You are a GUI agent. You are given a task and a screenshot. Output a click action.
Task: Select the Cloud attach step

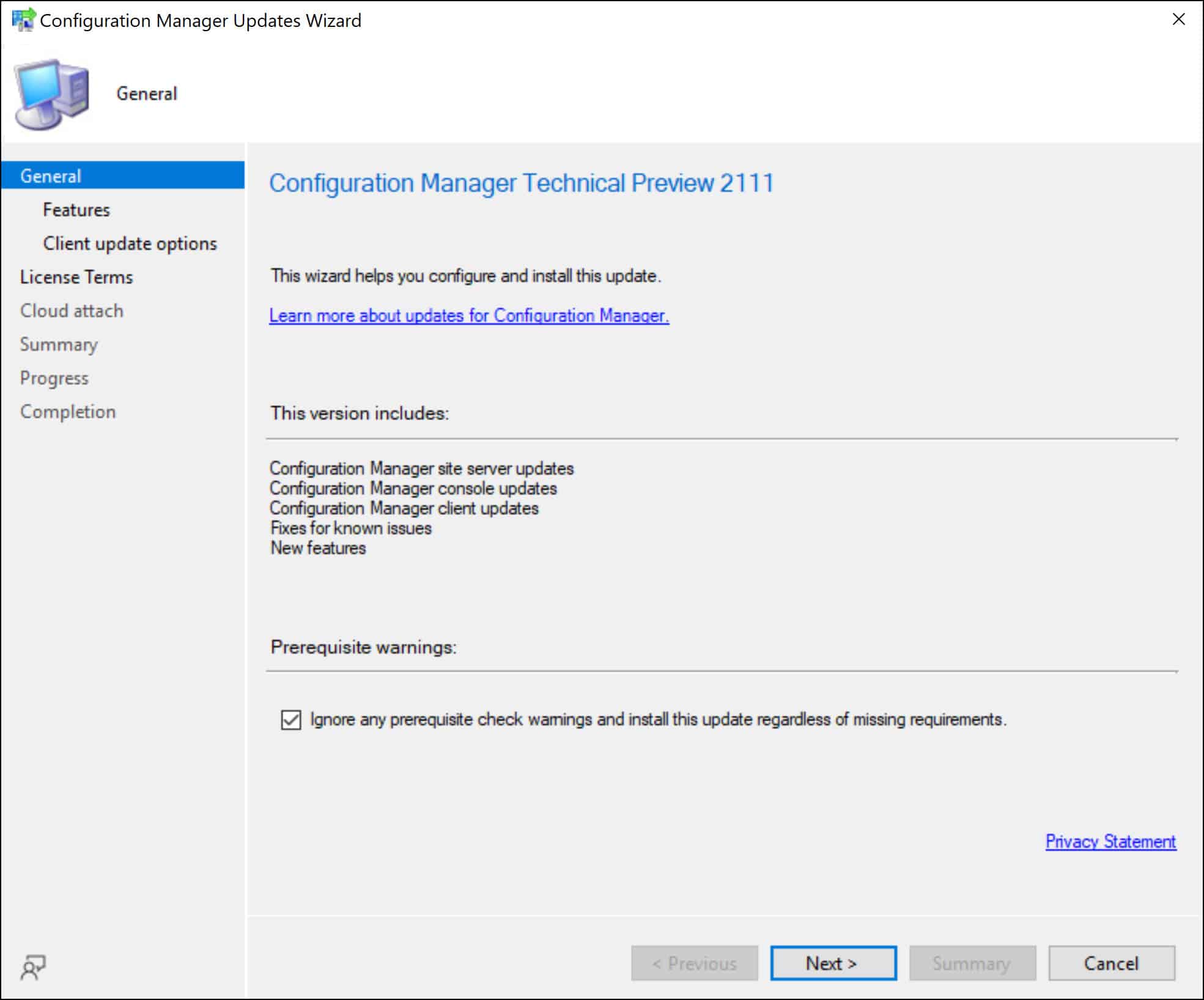(x=72, y=311)
